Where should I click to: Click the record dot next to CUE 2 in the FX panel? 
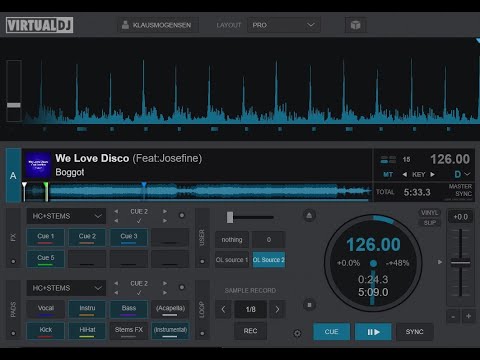tap(182, 215)
